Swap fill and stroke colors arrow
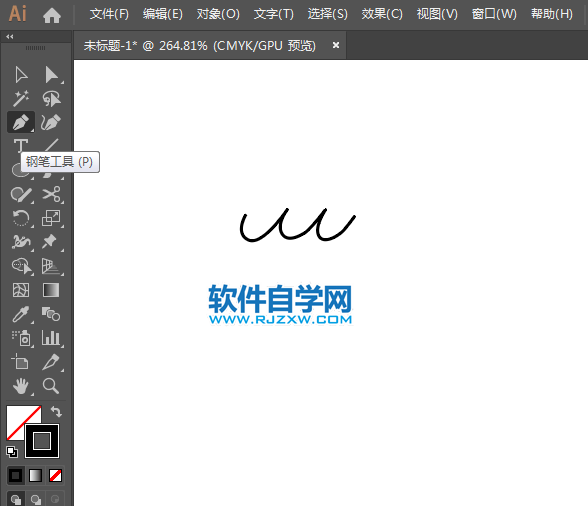Viewport: 588px width, 506px height. coord(56,411)
